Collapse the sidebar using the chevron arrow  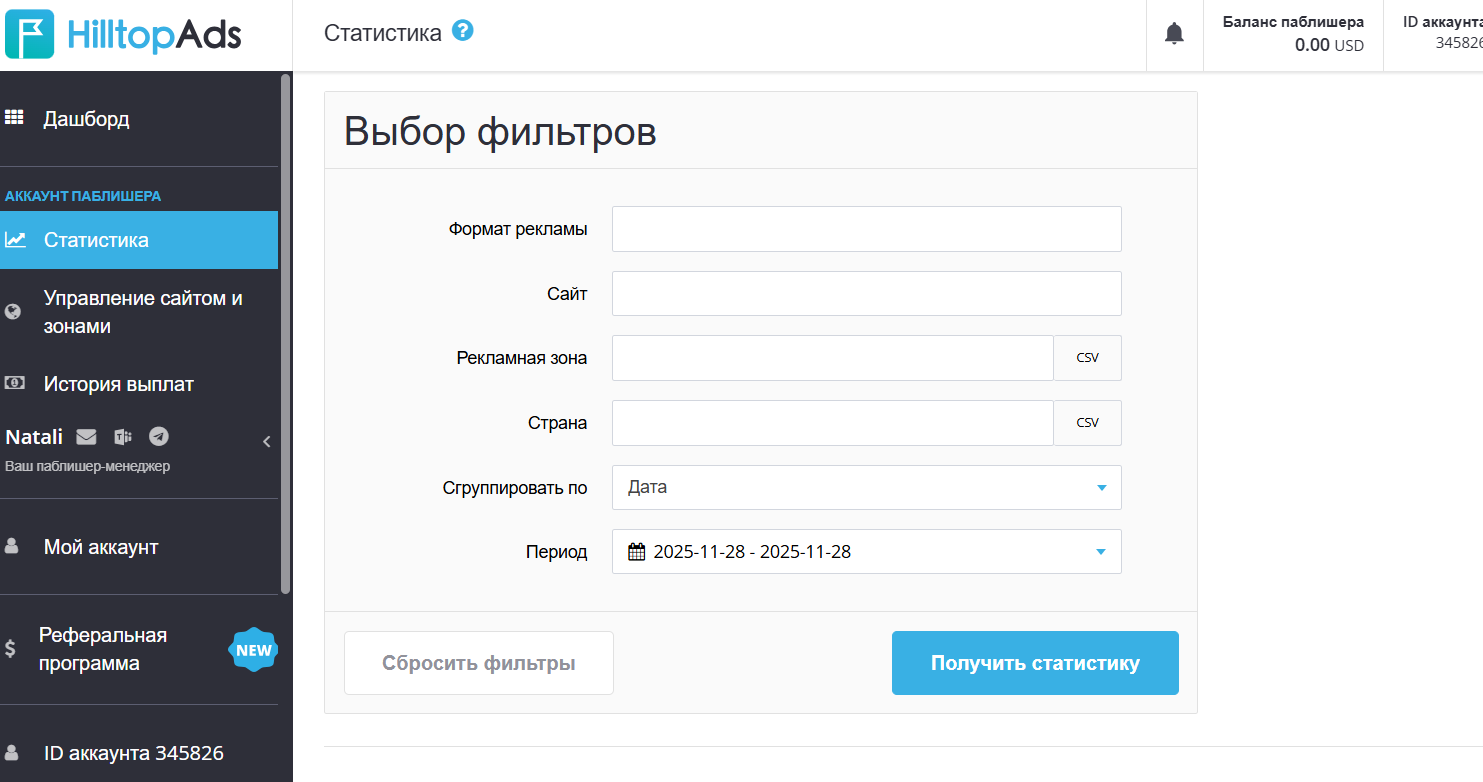pos(266,440)
